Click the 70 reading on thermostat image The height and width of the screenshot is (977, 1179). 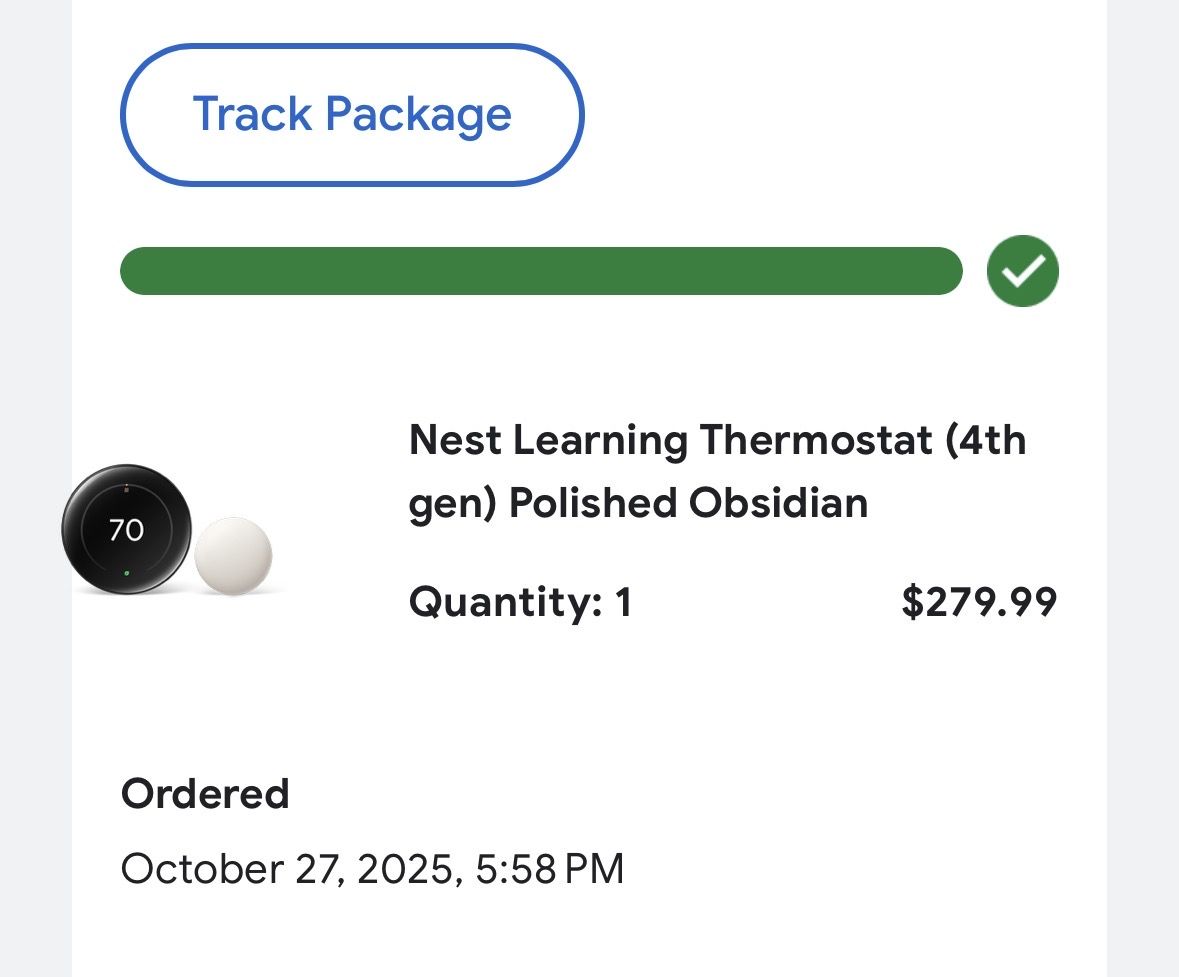[x=126, y=529]
